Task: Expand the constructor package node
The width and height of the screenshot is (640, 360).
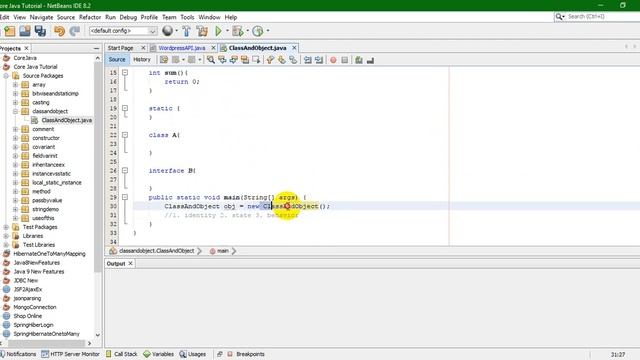Action: tap(16, 138)
